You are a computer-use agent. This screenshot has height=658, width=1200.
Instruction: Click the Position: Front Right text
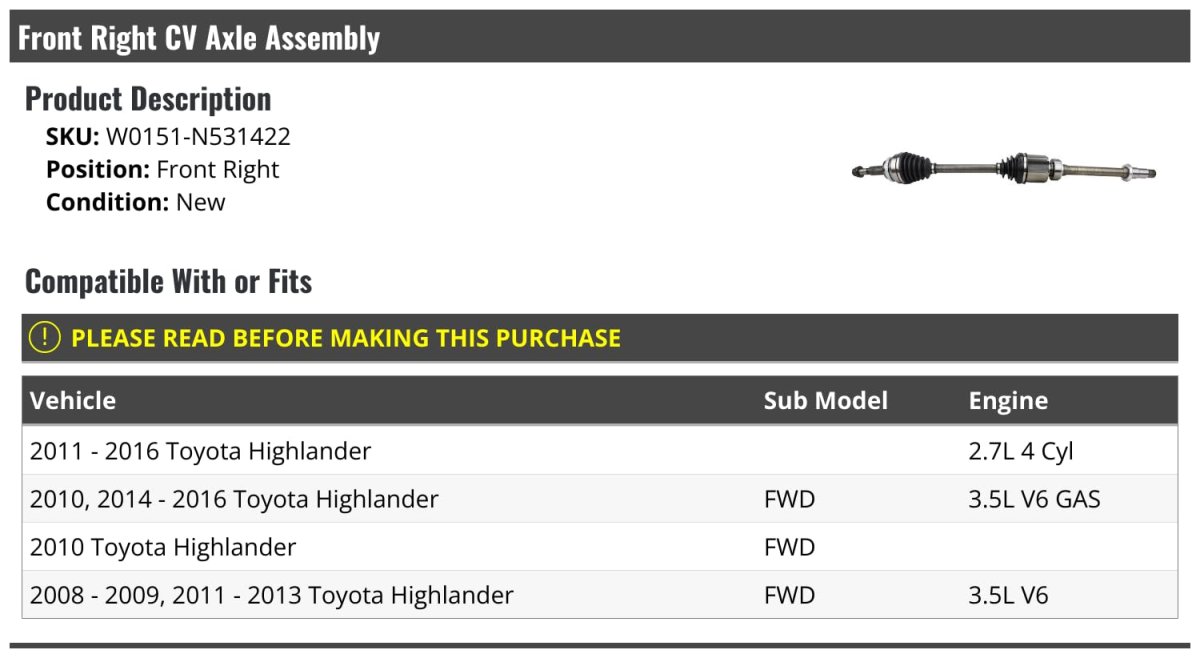[x=163, y=170]
